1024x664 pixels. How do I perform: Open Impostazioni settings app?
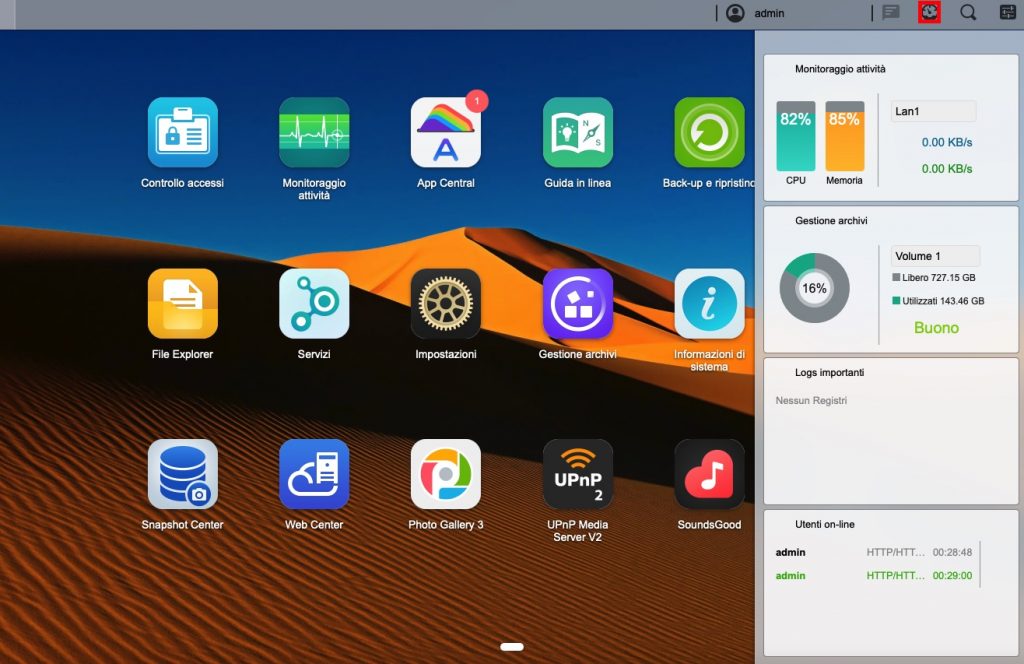pyautogui.click(x=446, y=303)
